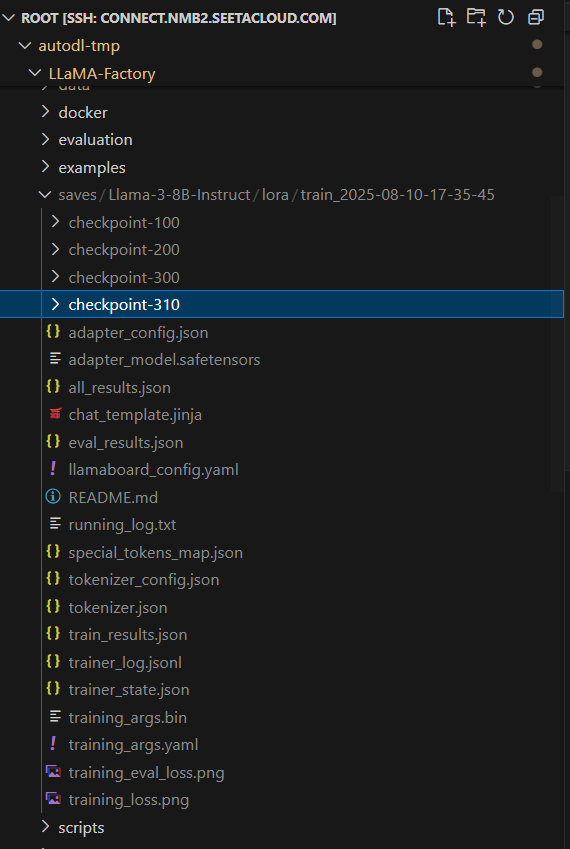Screen dimensions: 570x849
Task: Collapse the autodl-tmp folder chevron
Action: [x=24, y=46]
